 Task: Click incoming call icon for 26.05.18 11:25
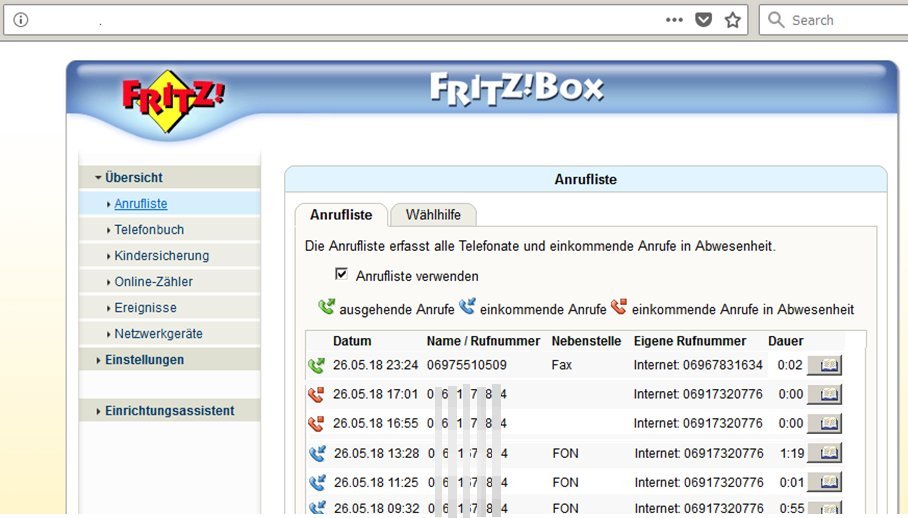(x=317, y=482)
